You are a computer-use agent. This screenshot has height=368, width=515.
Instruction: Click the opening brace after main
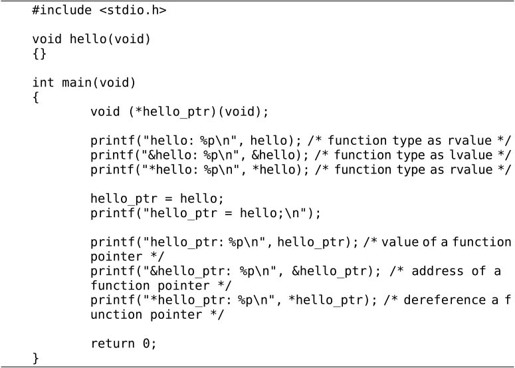36,98
